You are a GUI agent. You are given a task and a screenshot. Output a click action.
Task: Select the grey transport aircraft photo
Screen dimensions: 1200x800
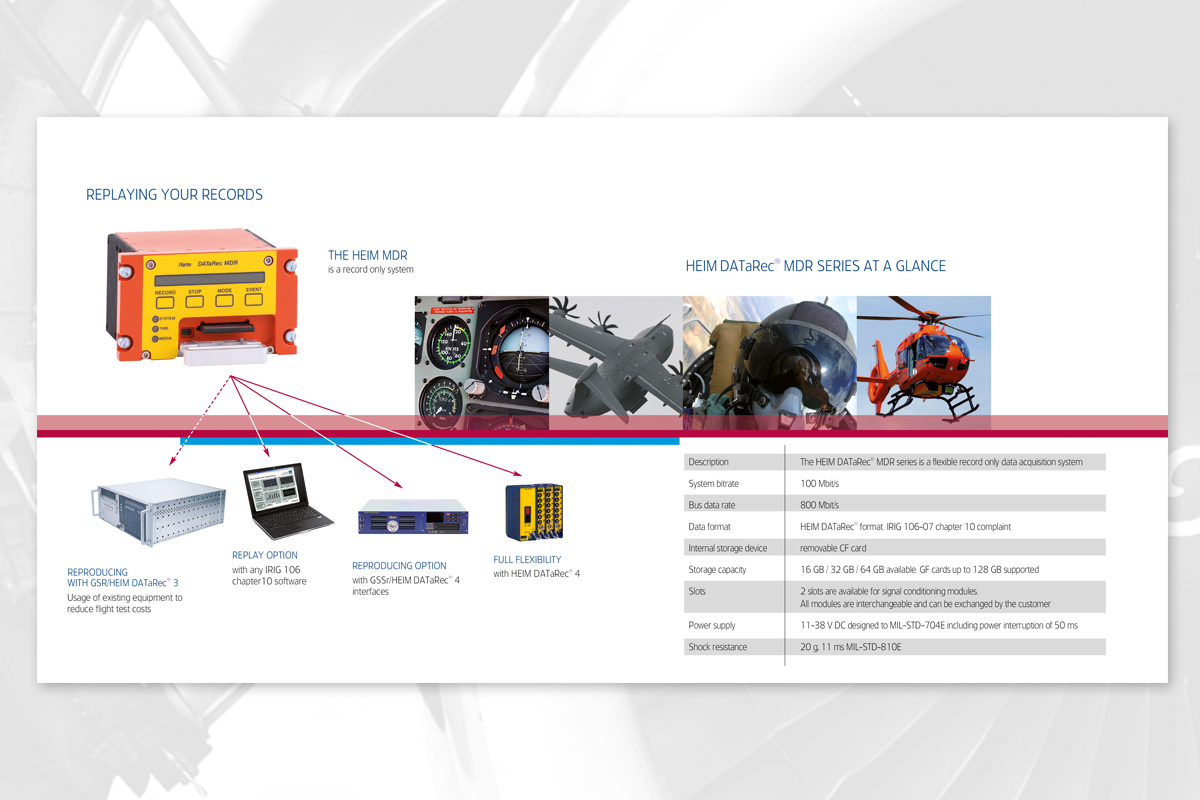click(616, 363)
